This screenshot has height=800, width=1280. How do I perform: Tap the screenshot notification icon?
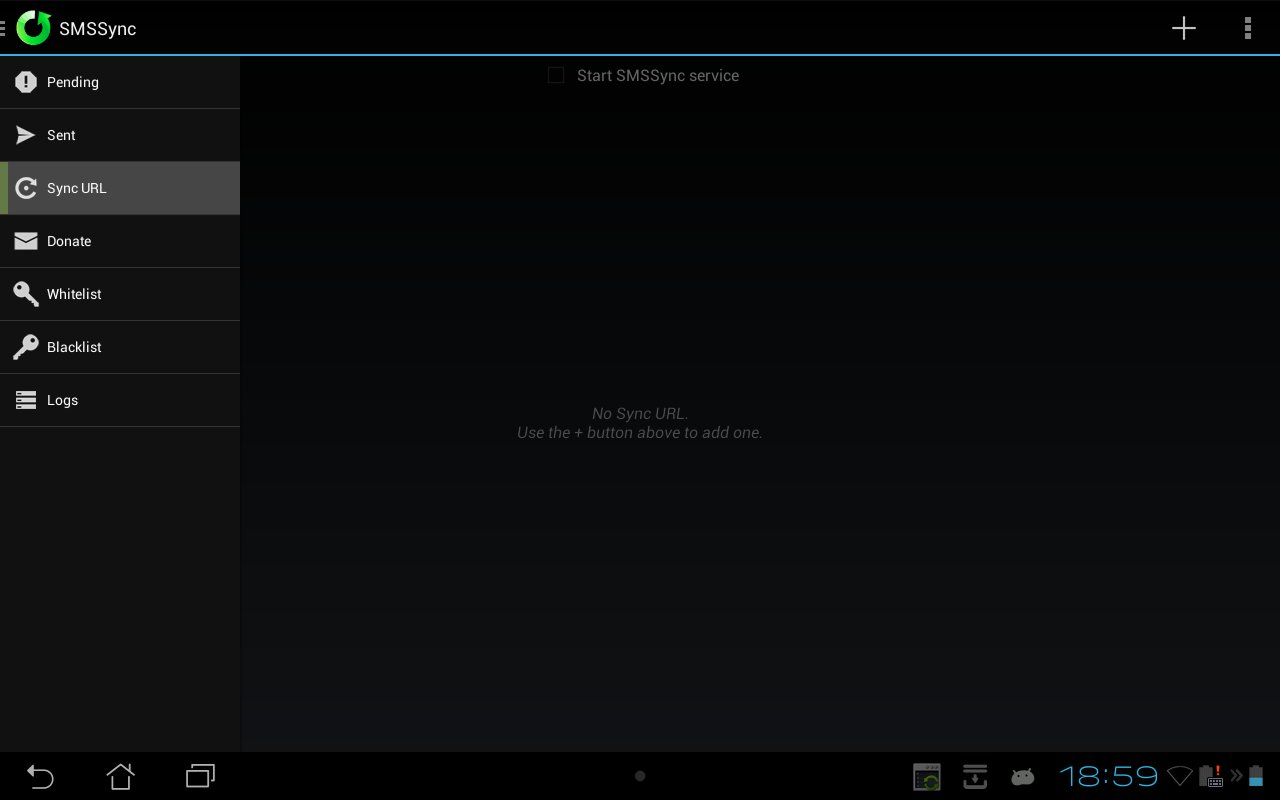(927, 777)
